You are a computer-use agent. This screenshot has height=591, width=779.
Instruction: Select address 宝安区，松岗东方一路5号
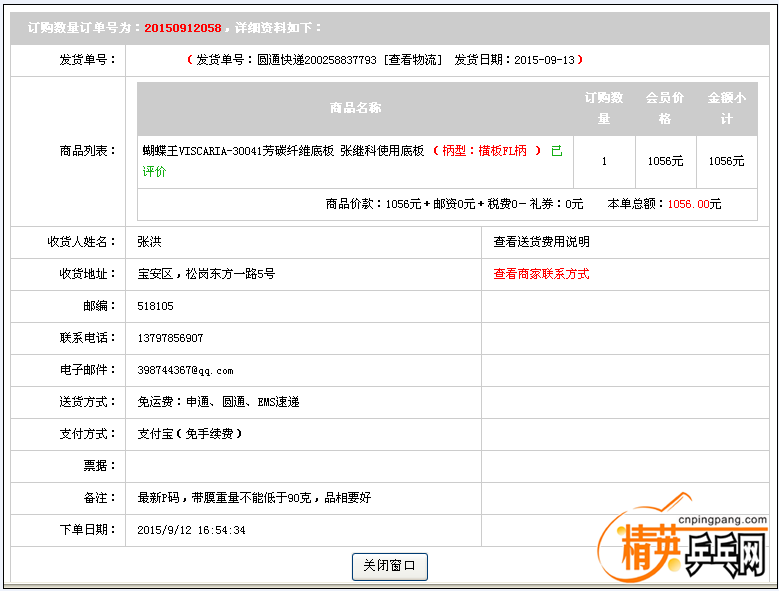pyautogui.click(x=206, y=274)
